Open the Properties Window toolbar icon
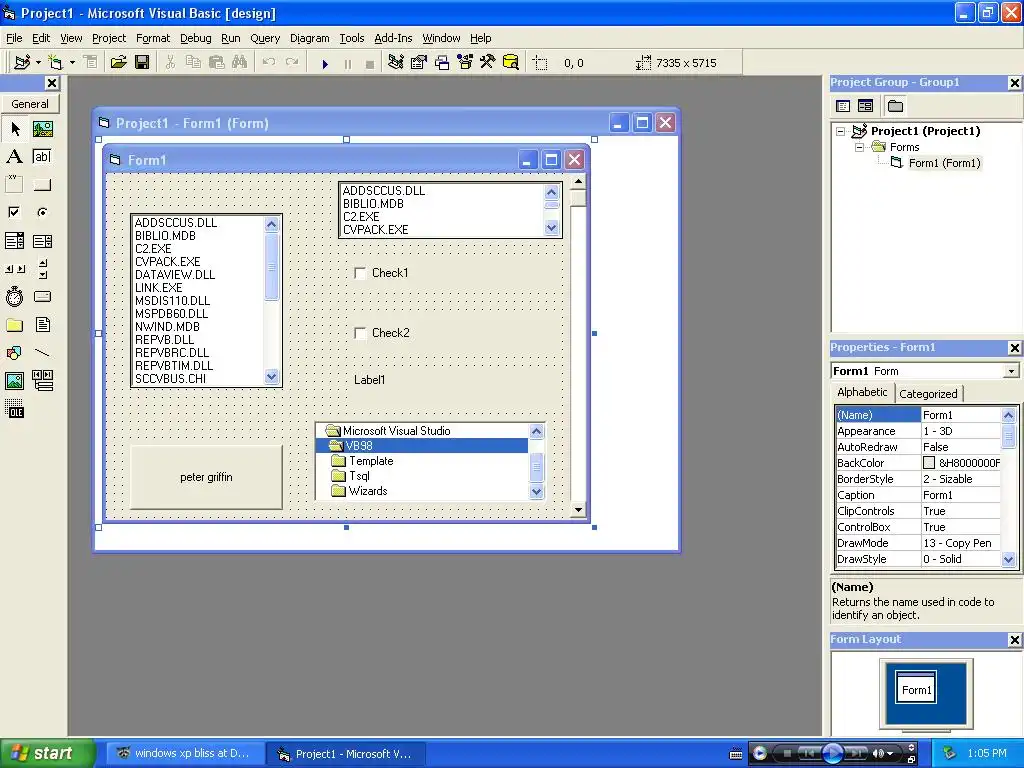The height and width of the screenshot is (768, 1024). coord(419,63)
